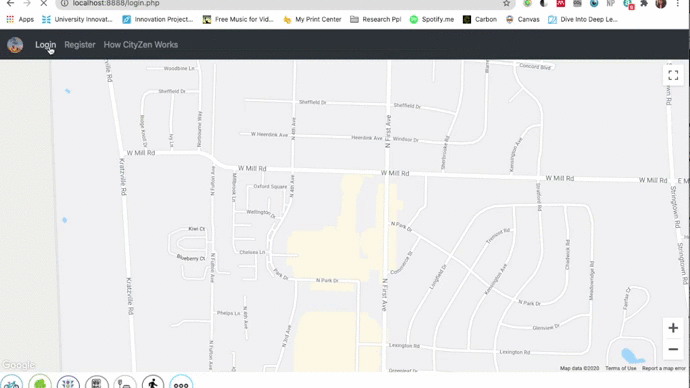Click the extension icon with red badge
The image size is (690, 388).
628,4
